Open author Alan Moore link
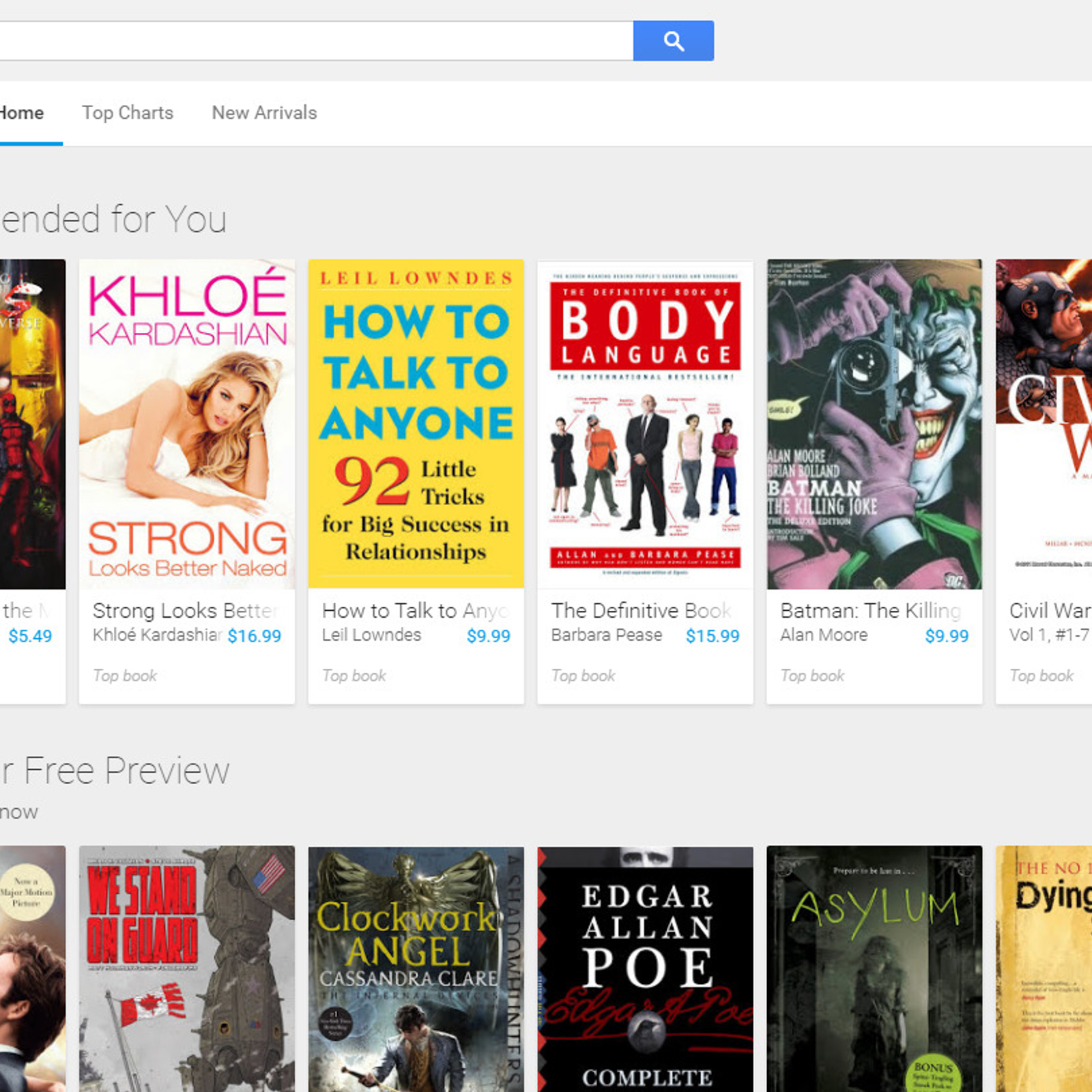The image size is (1092, 1092). click(824, 635)
